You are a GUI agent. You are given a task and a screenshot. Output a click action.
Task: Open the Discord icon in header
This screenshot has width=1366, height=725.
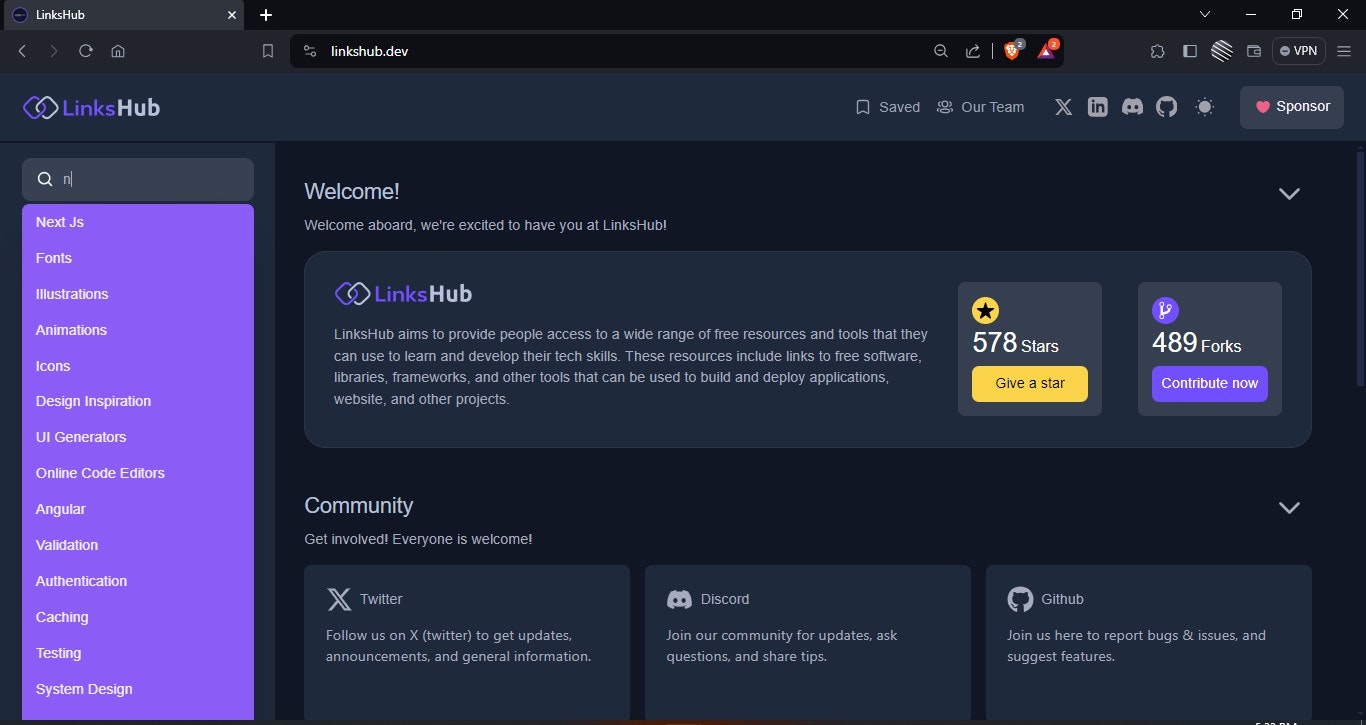1132,107
